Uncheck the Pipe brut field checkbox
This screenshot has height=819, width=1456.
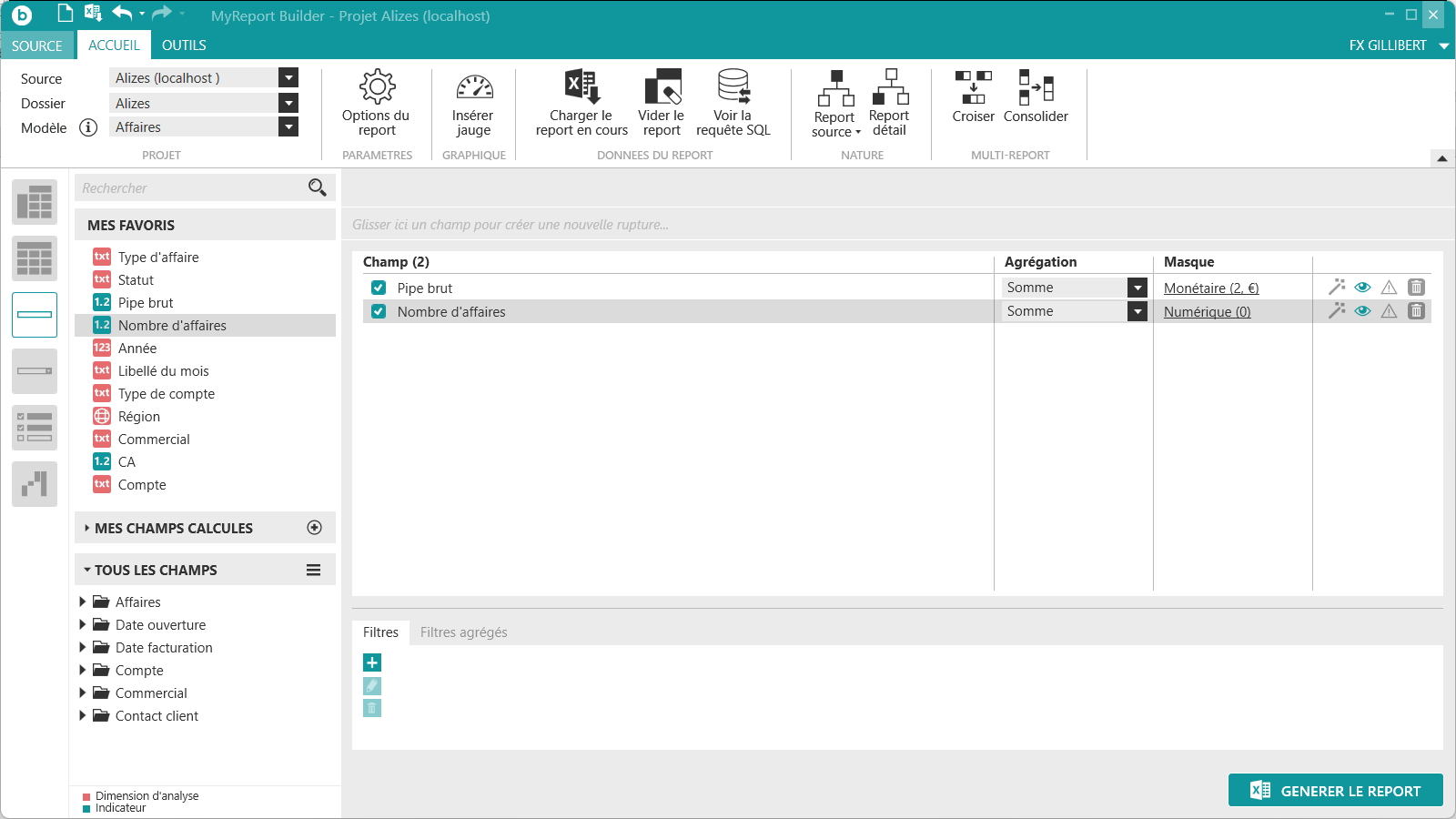(379, 288)
